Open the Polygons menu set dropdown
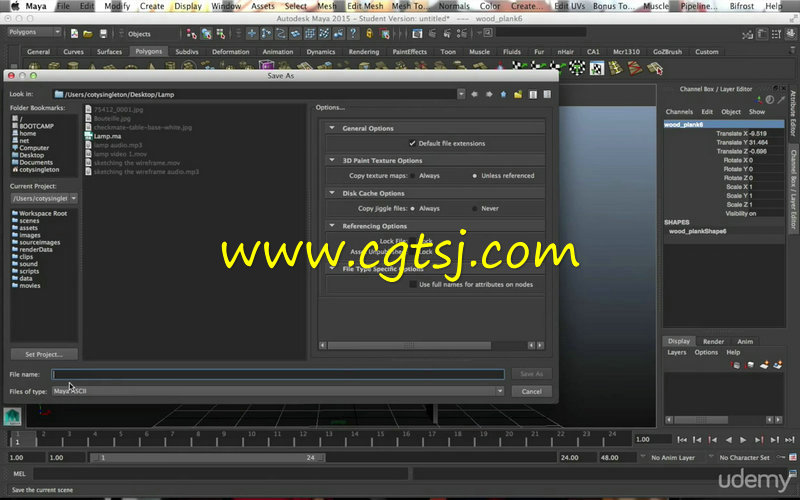 pyautogui.click(x=35, y=32)
